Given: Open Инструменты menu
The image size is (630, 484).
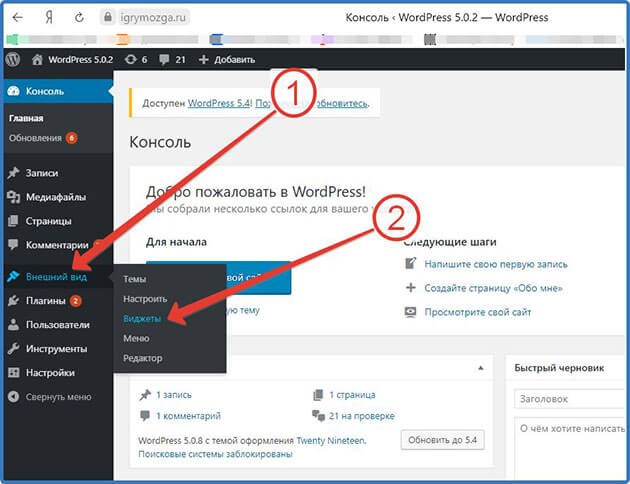Looking at the screenshot, I should [x=56, y=349].
